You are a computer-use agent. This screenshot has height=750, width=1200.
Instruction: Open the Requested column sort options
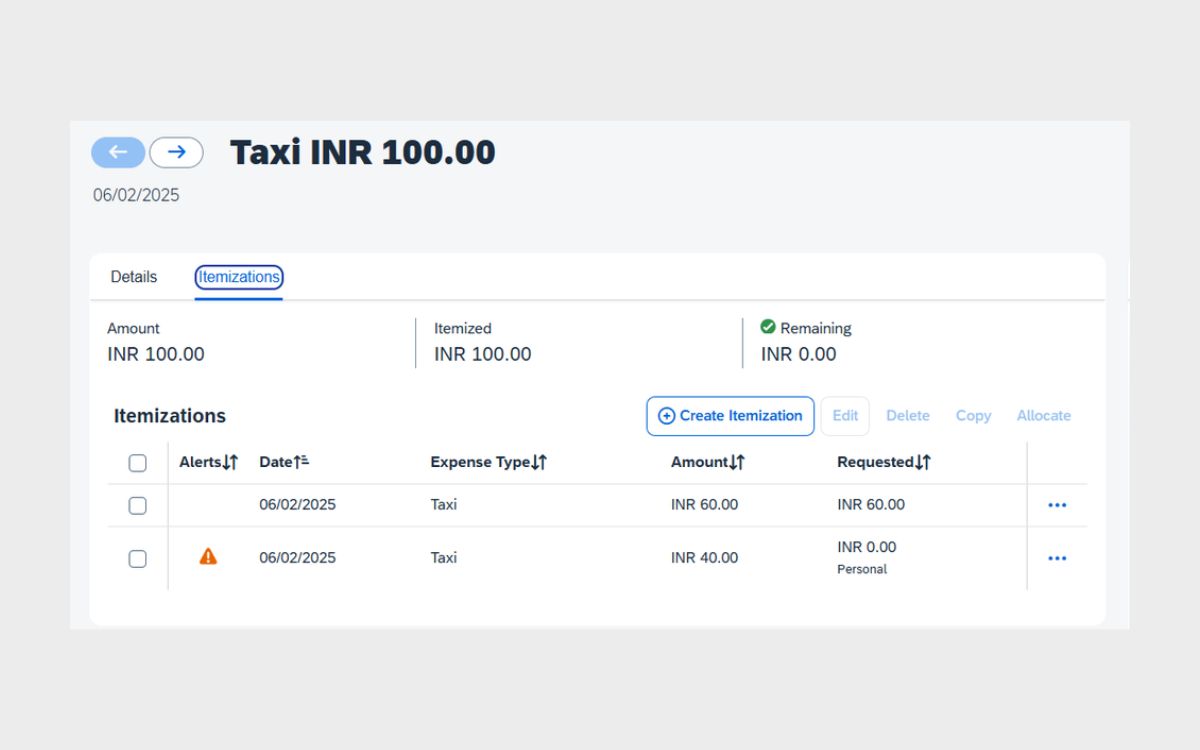click(923, 462)
